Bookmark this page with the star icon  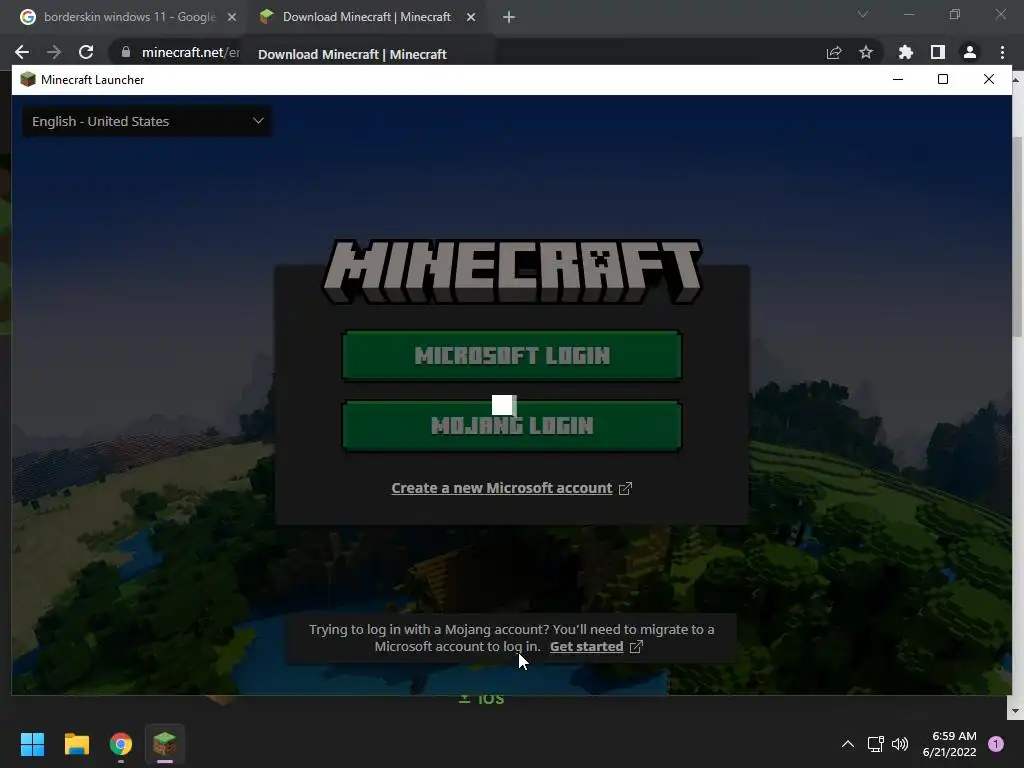tap(866, 52)
